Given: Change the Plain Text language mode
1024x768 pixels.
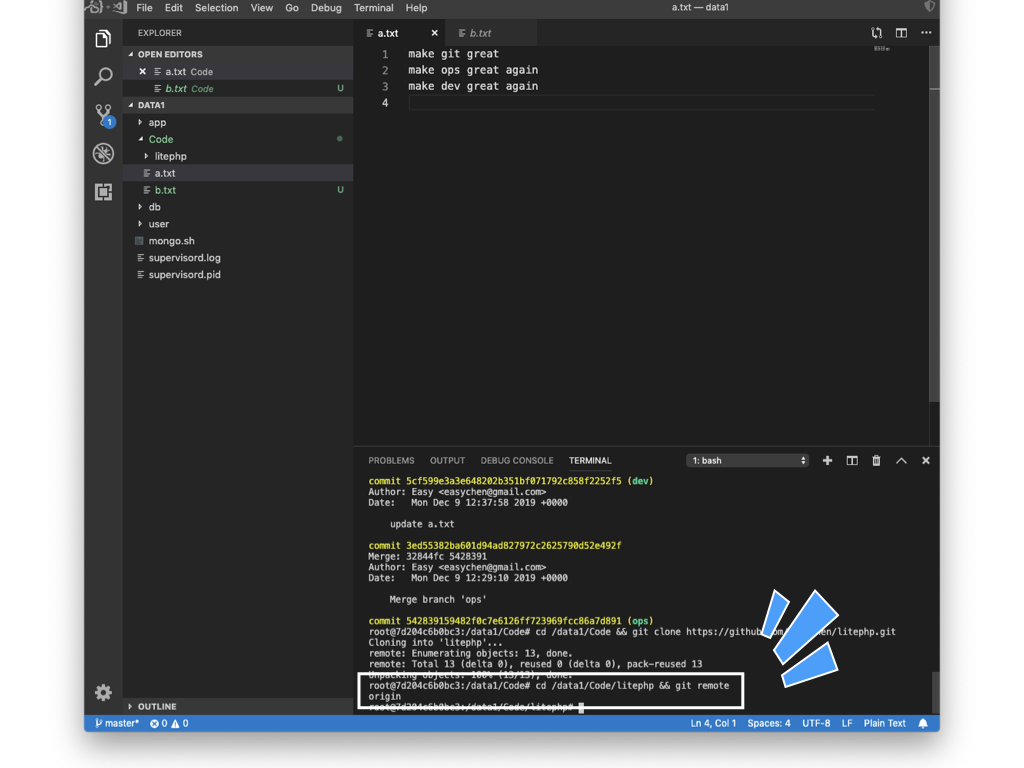Looking at the screenshot, I should click(884, 723).
